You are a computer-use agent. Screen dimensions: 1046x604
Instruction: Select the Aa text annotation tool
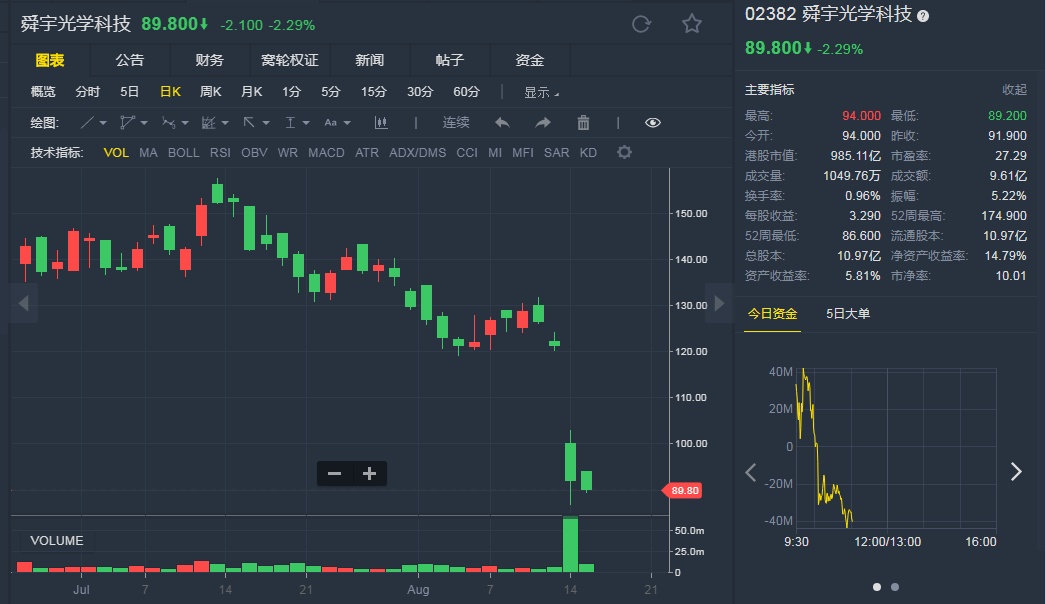[x=330, y=123]
